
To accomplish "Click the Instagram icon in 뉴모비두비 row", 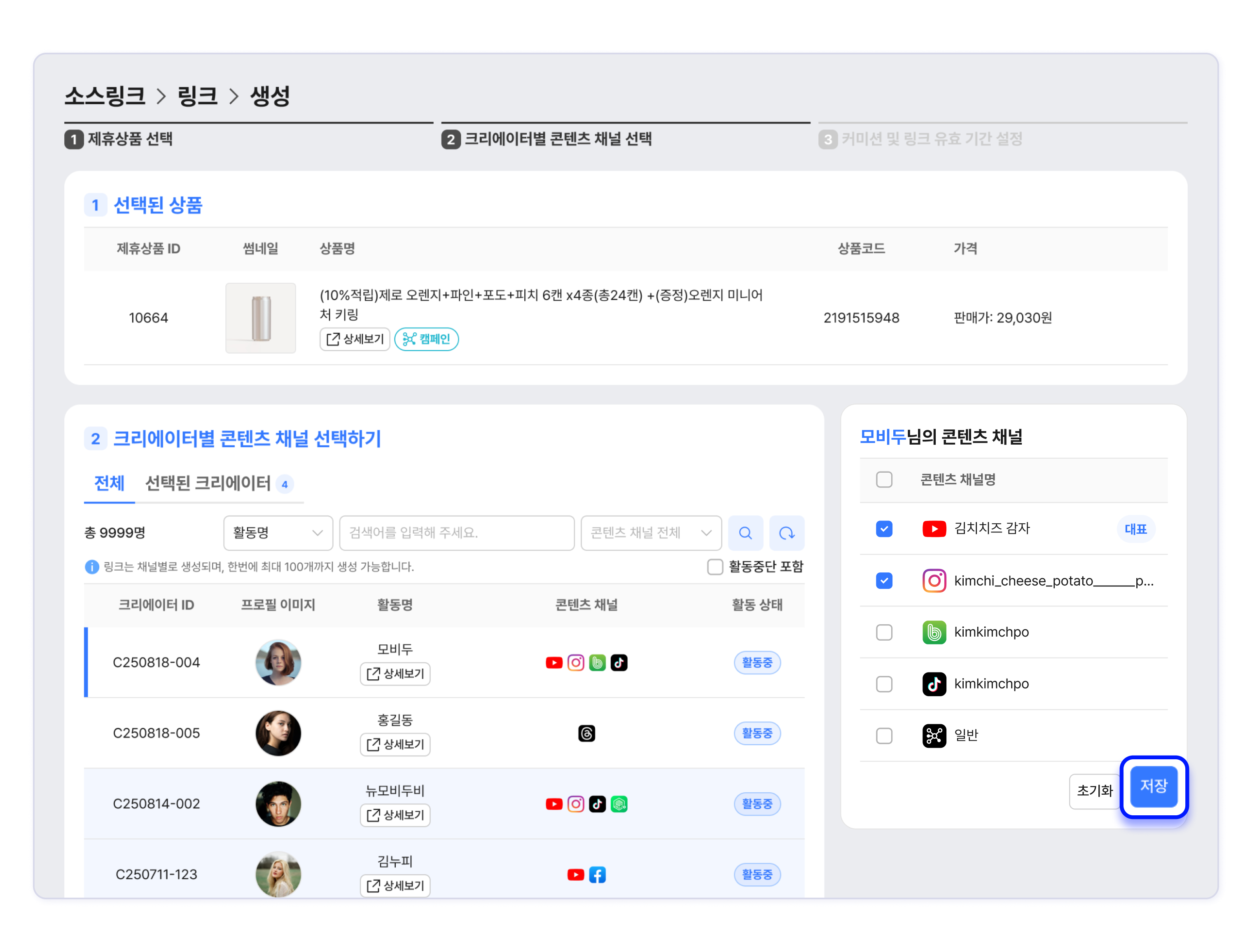I will coord(576,803).
